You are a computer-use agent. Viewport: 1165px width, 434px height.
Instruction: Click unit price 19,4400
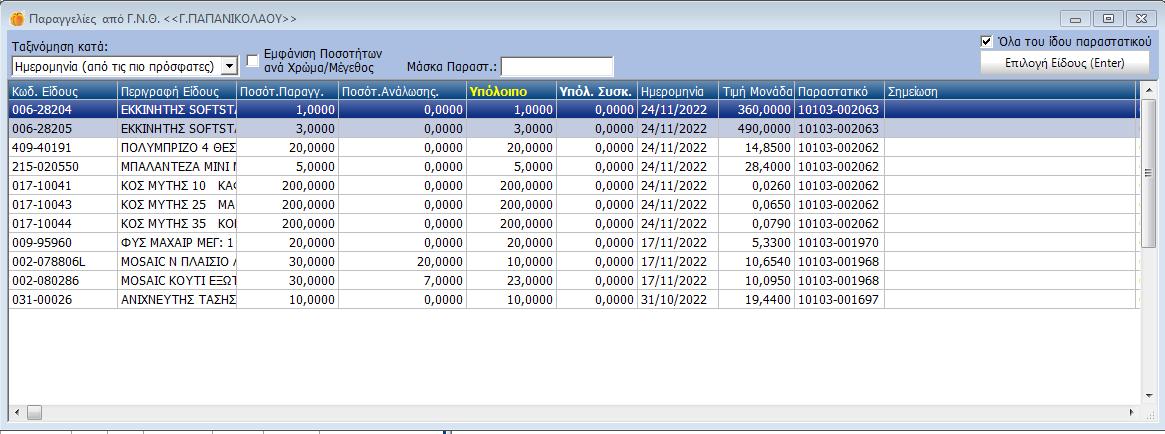point(768,299)
